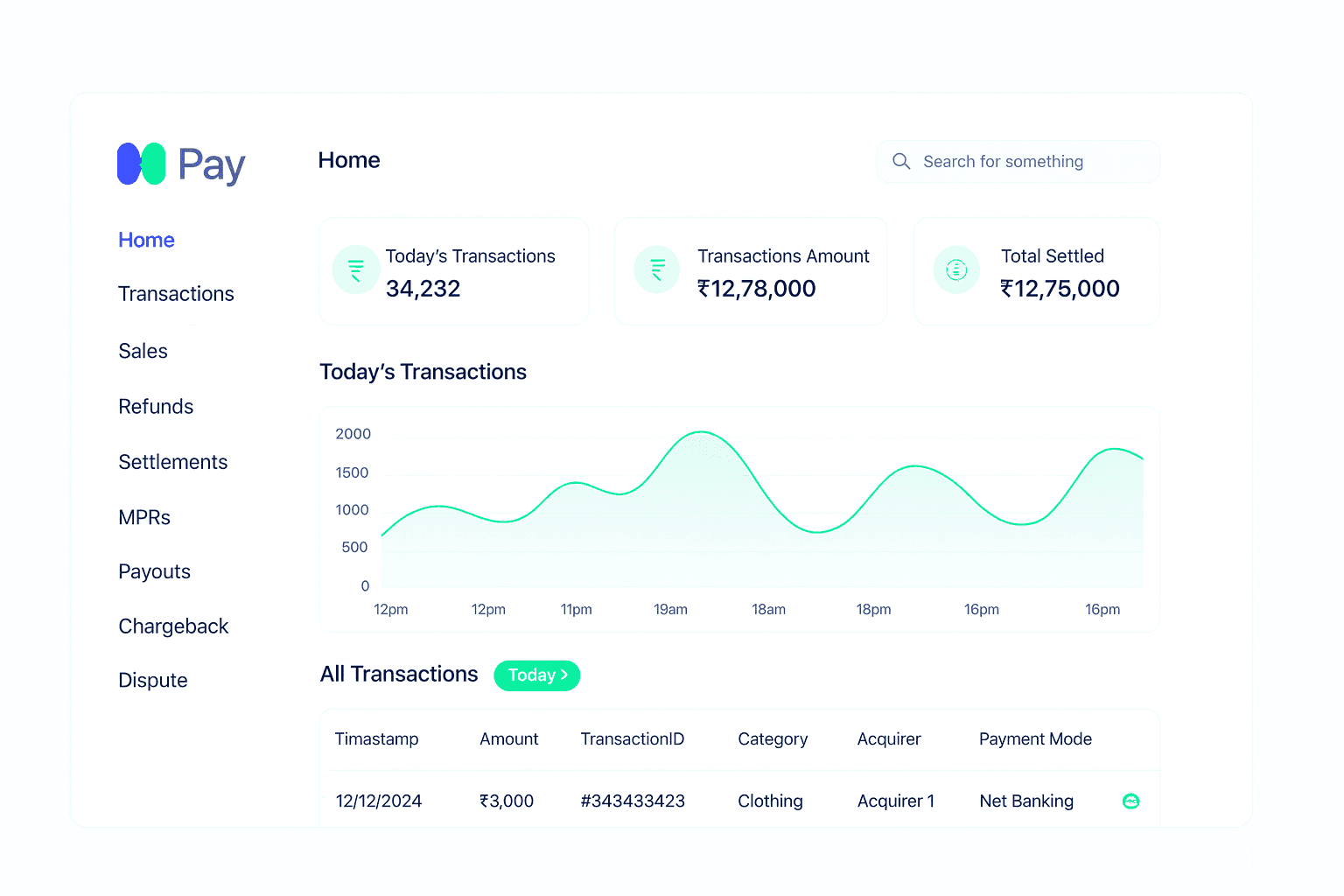The image size is (1344, 896).
Task: Open the Today transactions filter
Action: 536,675
